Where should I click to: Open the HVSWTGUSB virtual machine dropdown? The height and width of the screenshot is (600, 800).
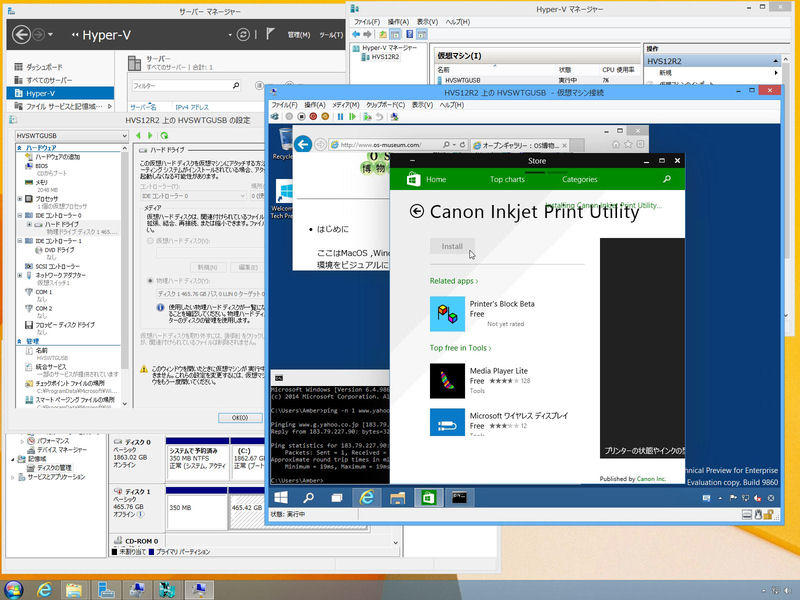[72, 136]
